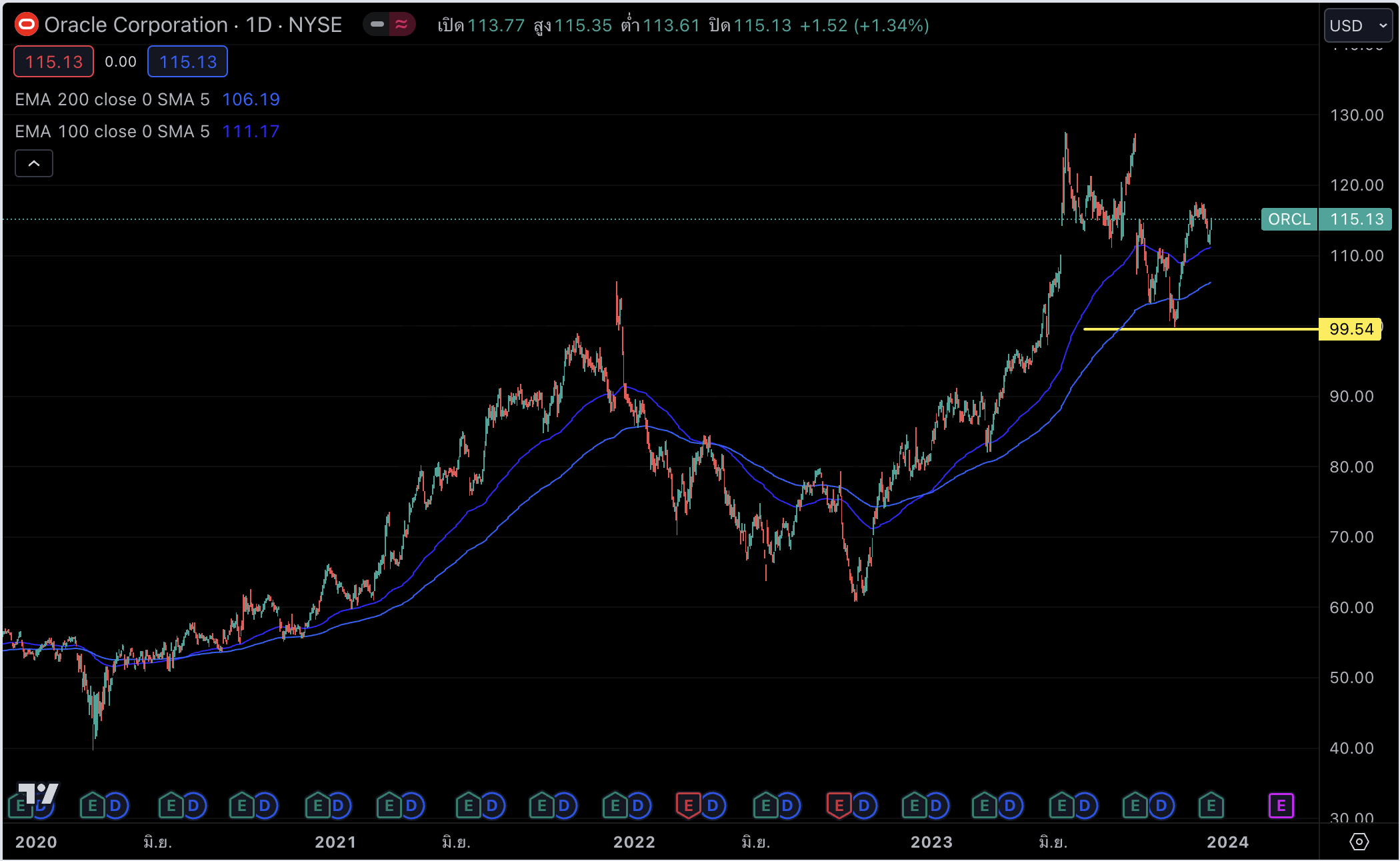The height and width of the screenshot is (861, 1400).
Task: Open the red E earnings marker before 2023
Action: point(839,806)
